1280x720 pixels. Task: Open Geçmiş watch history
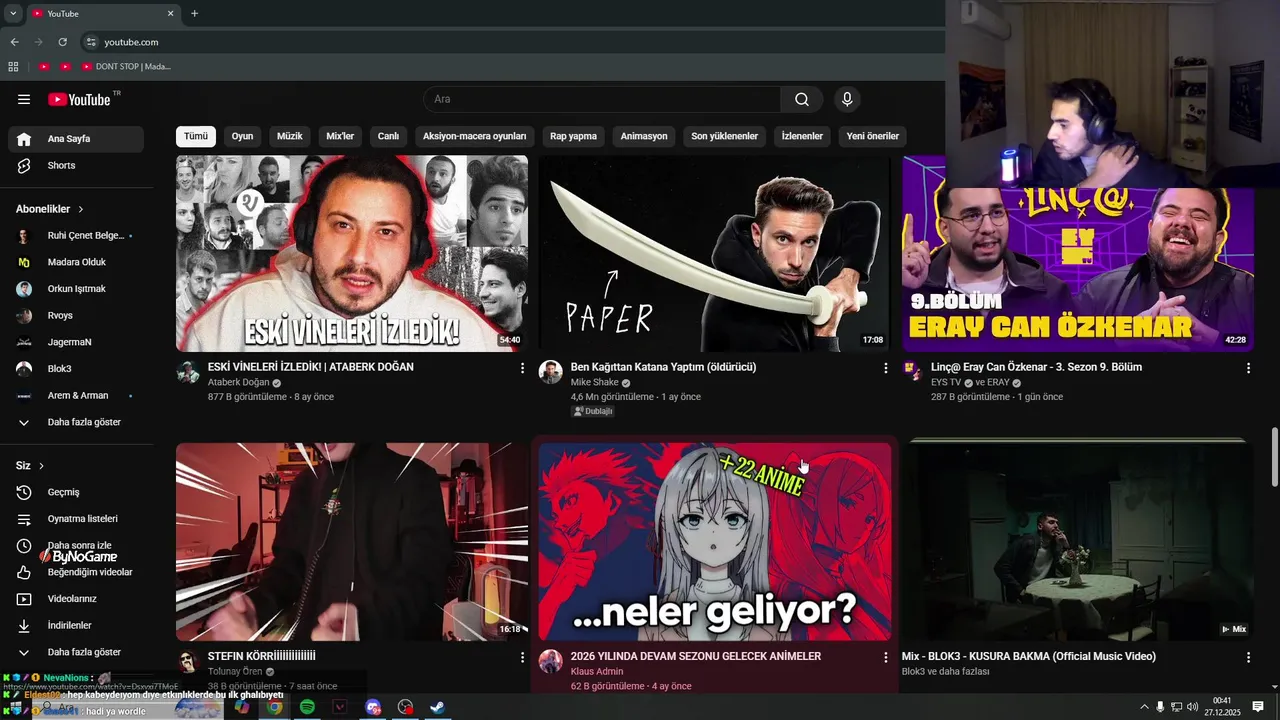coord(76,492)
